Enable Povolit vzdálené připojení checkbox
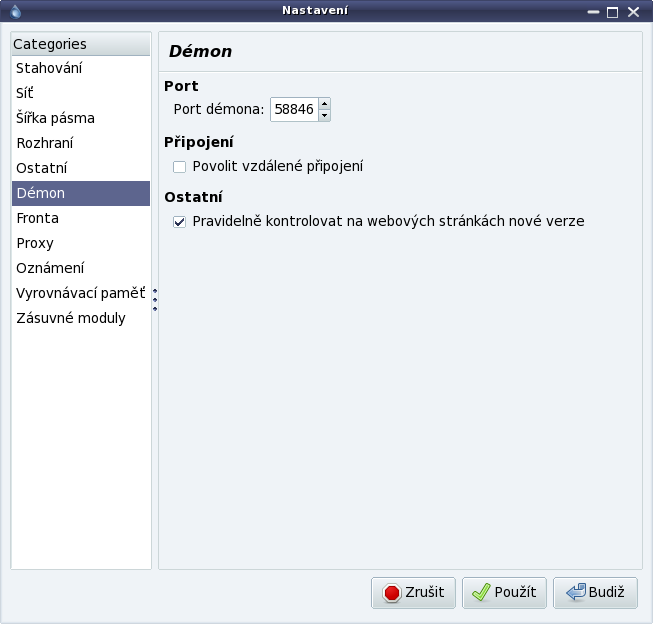 point(179,167)
